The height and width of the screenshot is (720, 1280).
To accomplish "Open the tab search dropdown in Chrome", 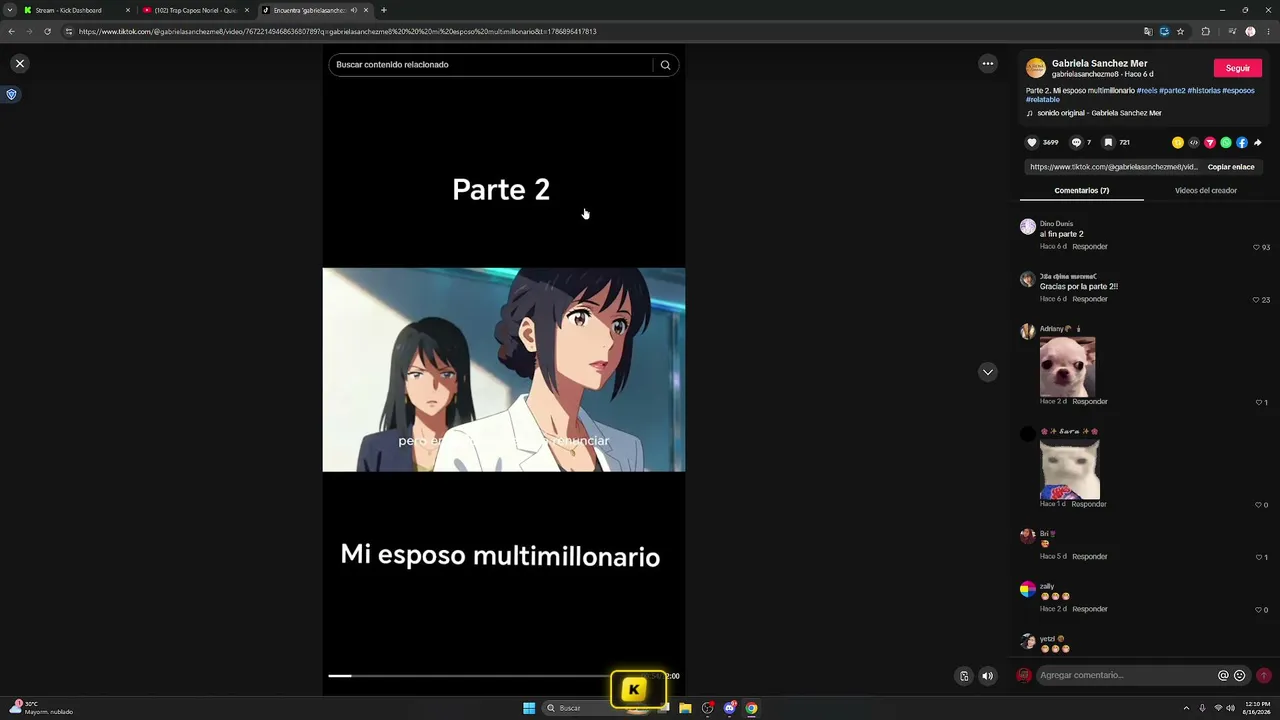I will pyautogui.click(x=9, y=10).
